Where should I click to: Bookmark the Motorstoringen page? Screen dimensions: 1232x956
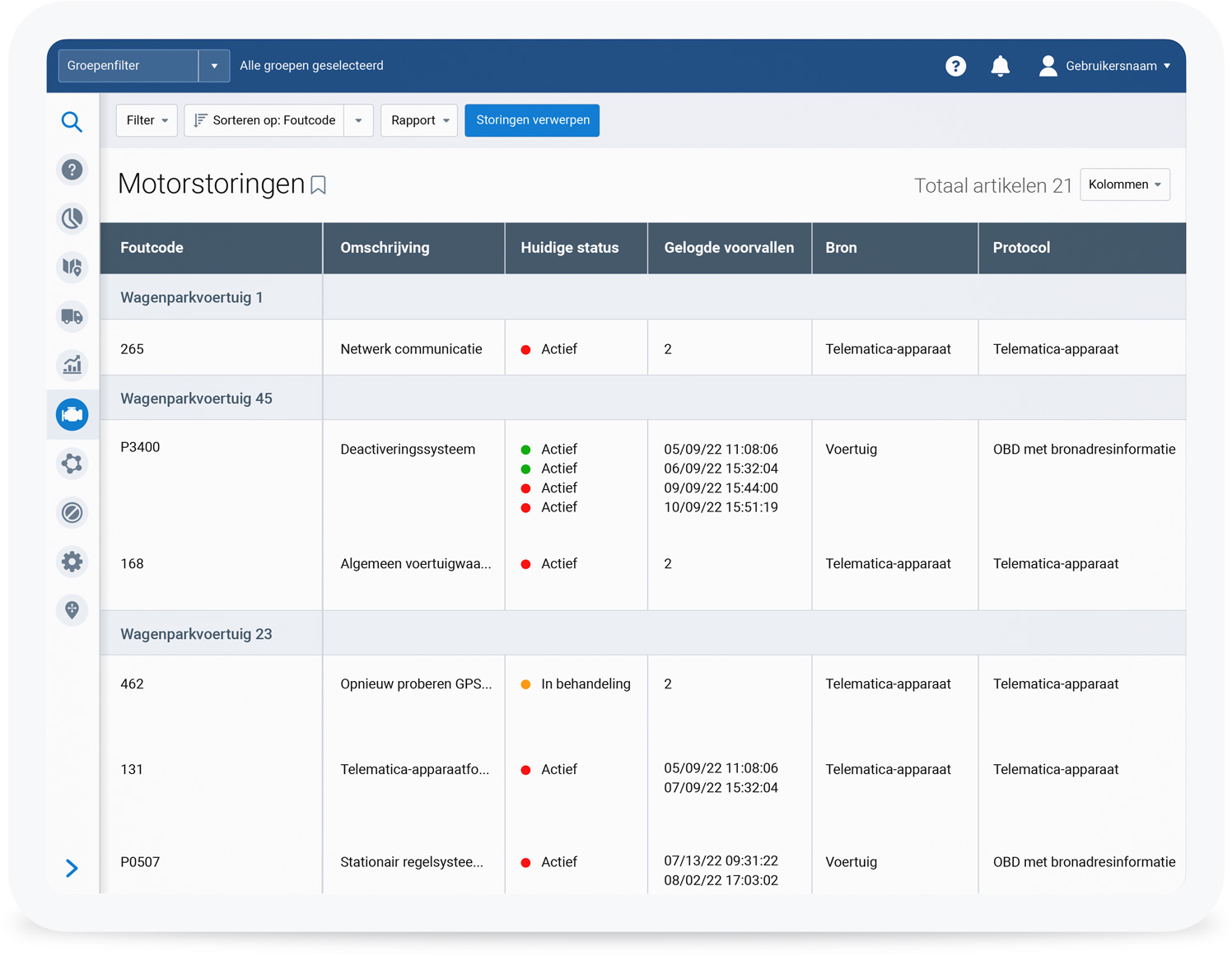tap(319, 185)
